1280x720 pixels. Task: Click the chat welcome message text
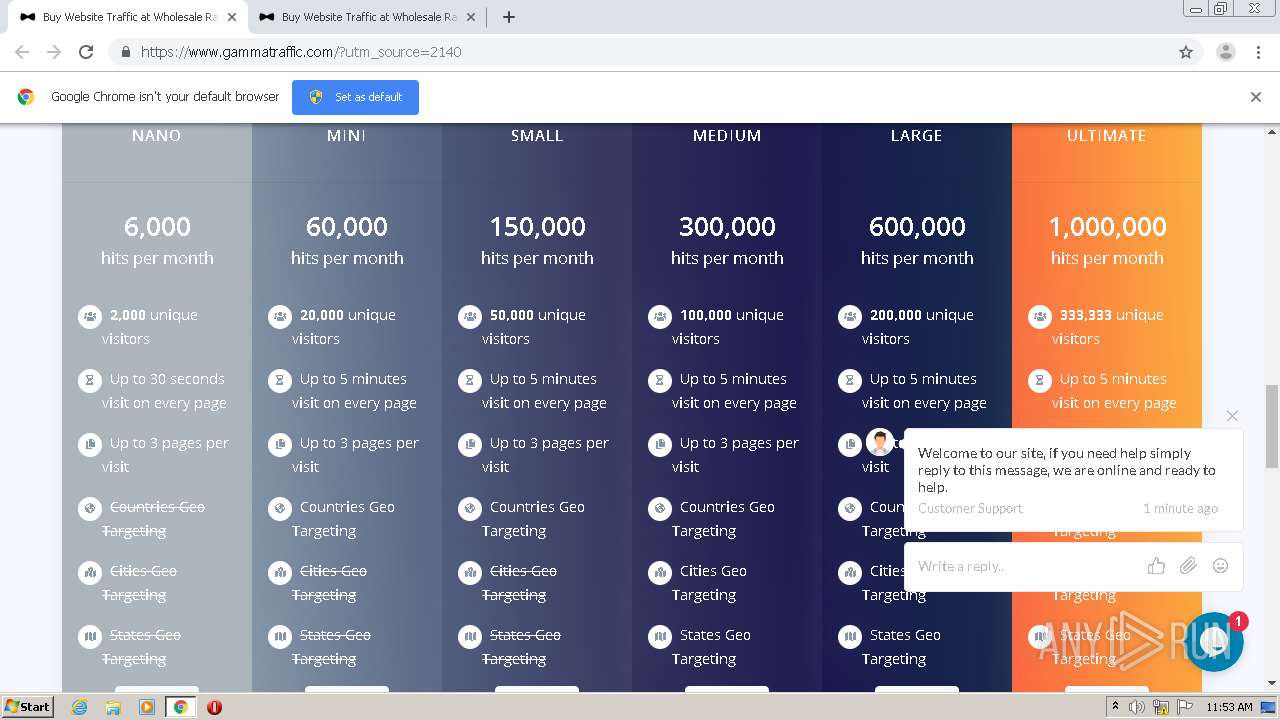pyautogui.click(x=1067, y=470)
